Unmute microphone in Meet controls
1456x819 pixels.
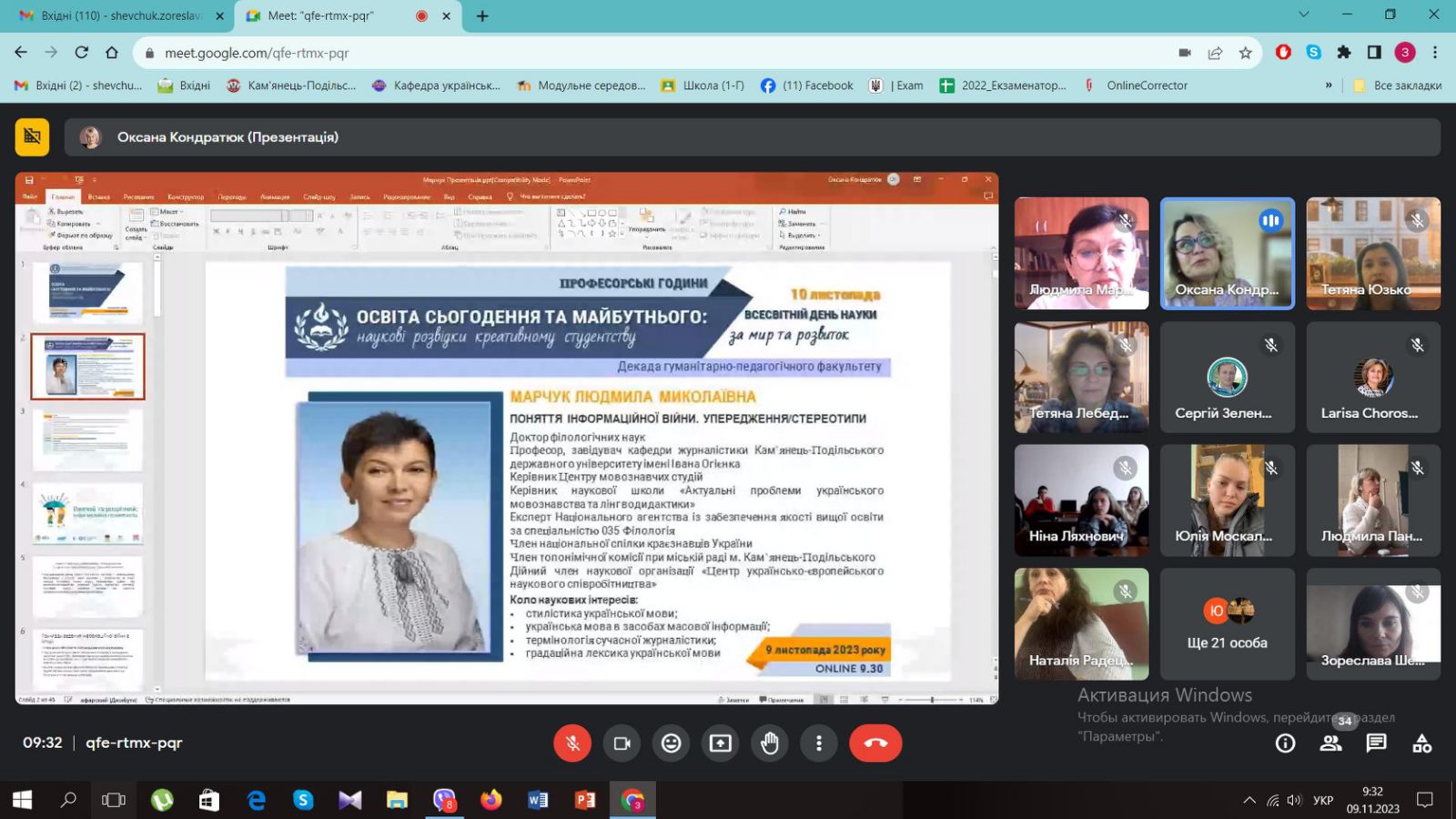pos(572,743)
